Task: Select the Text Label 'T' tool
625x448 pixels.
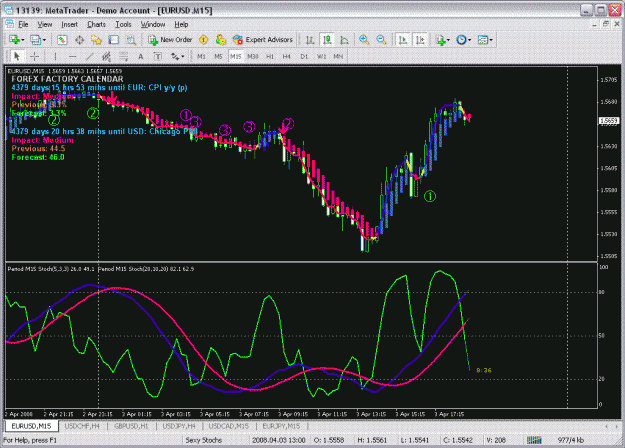Action: [158, 57]
